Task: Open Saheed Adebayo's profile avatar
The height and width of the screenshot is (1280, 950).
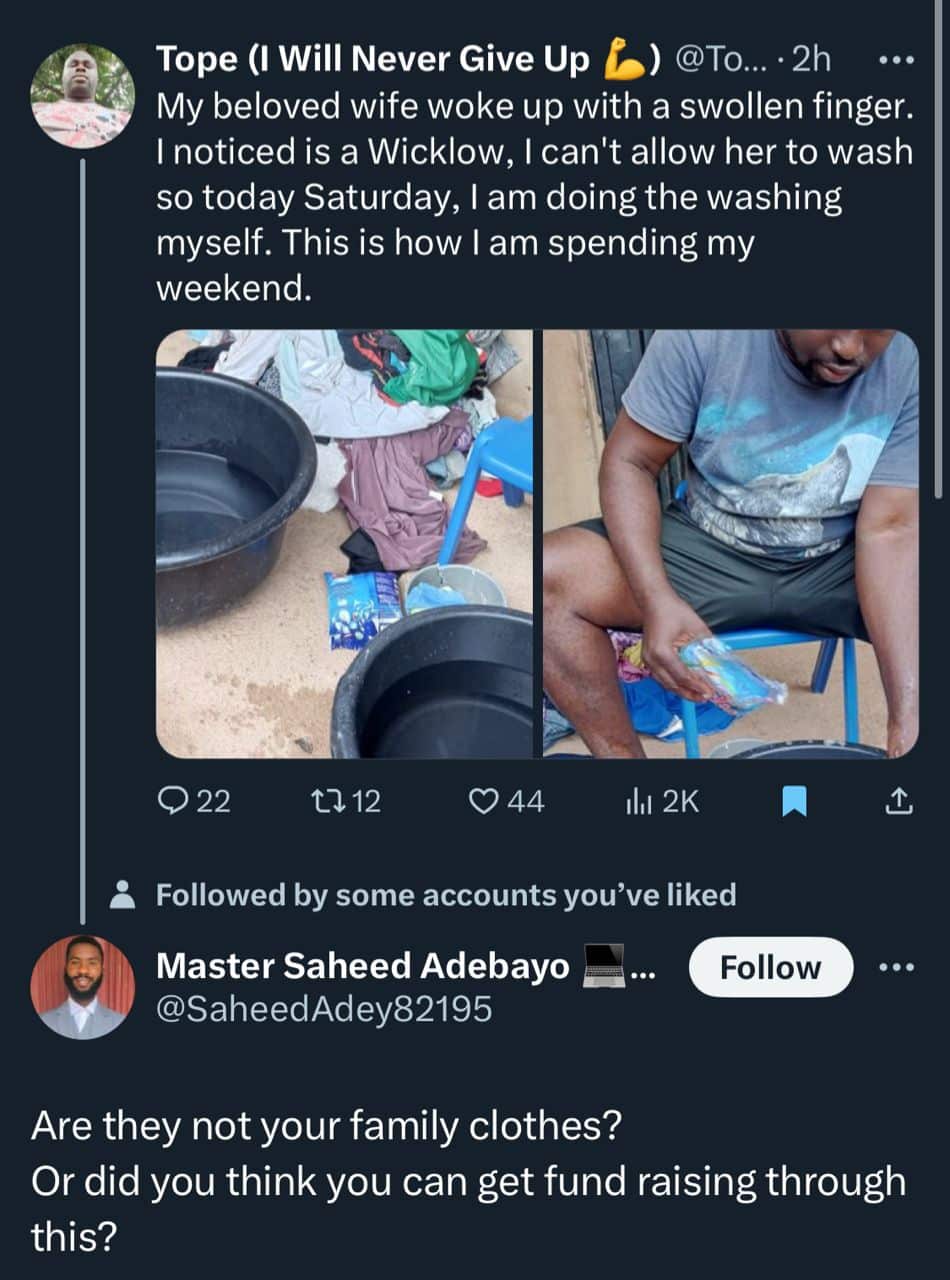Action: coord(83,988)
